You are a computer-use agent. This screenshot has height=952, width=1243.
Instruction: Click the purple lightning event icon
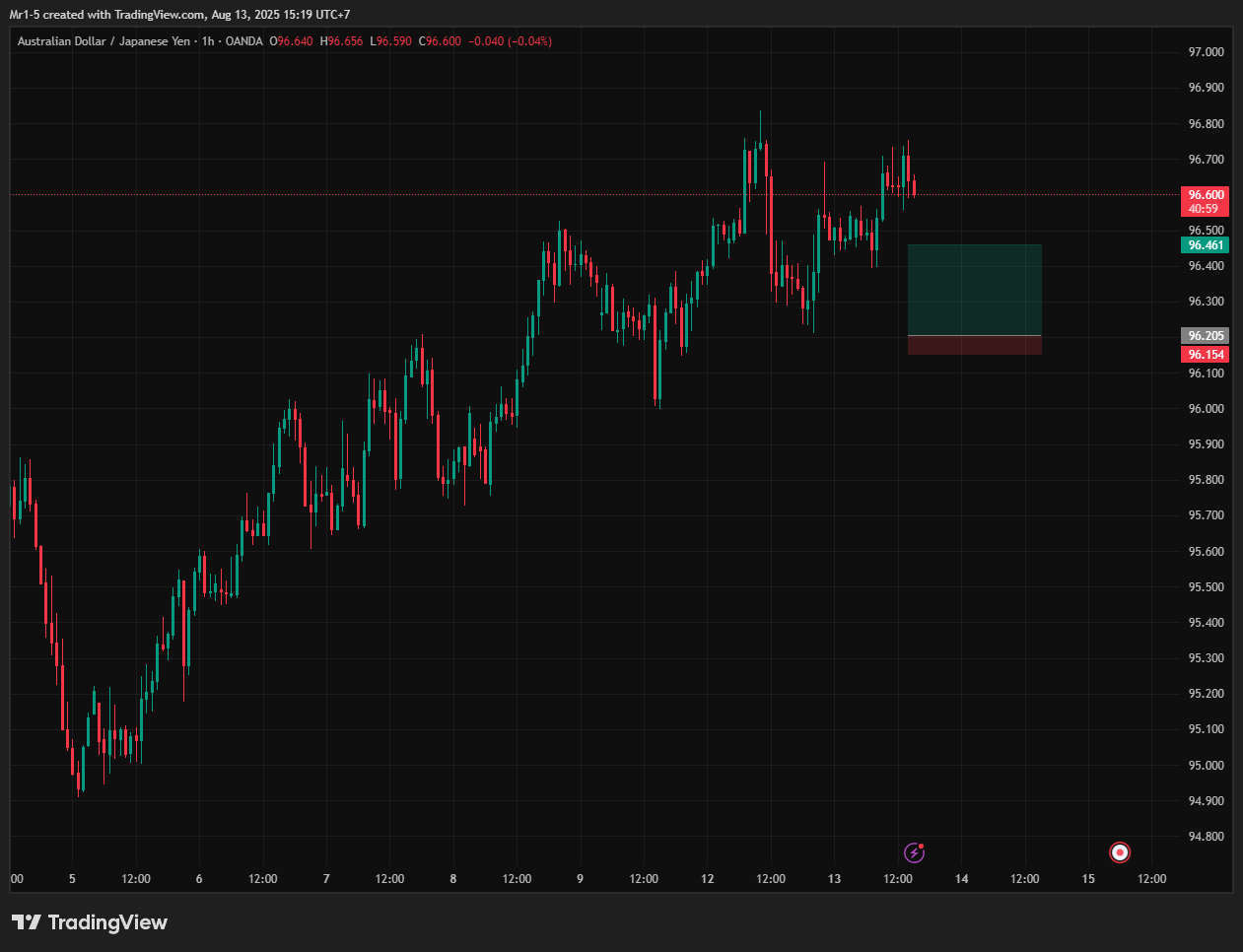(x=915, y=852)
